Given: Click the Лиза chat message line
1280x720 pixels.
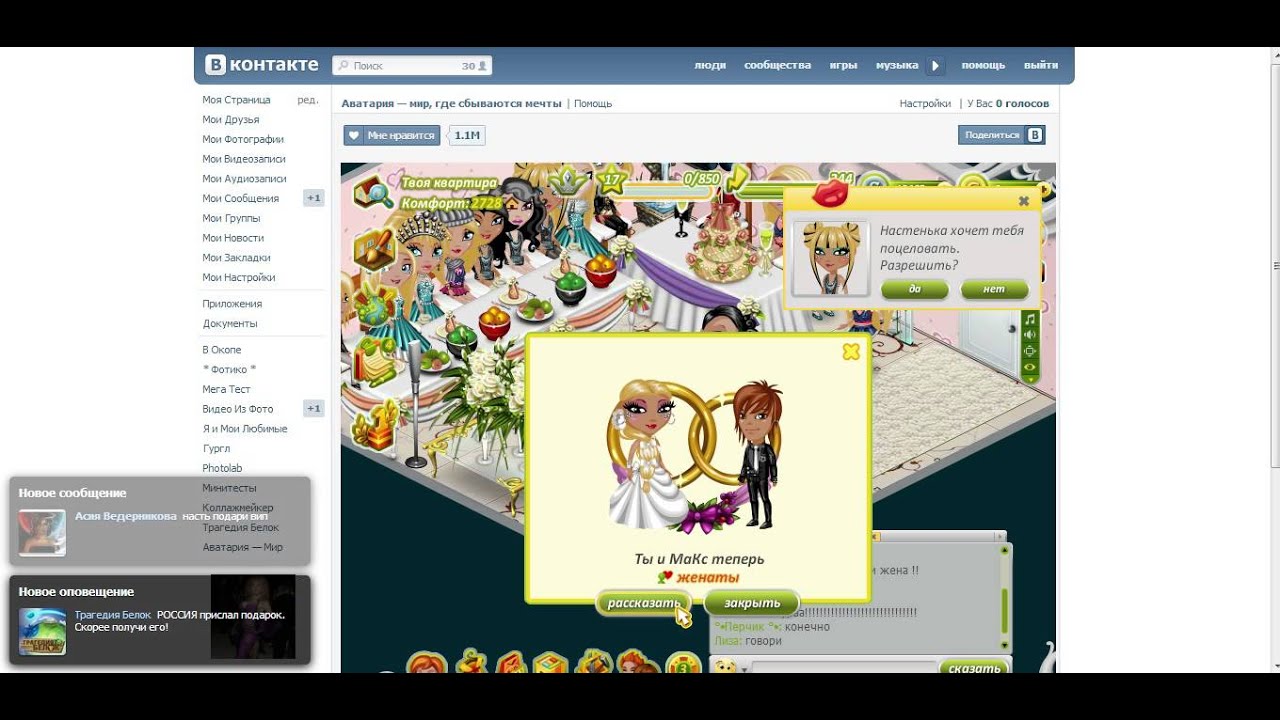Looking at the screenshot, I should [748, 641].
